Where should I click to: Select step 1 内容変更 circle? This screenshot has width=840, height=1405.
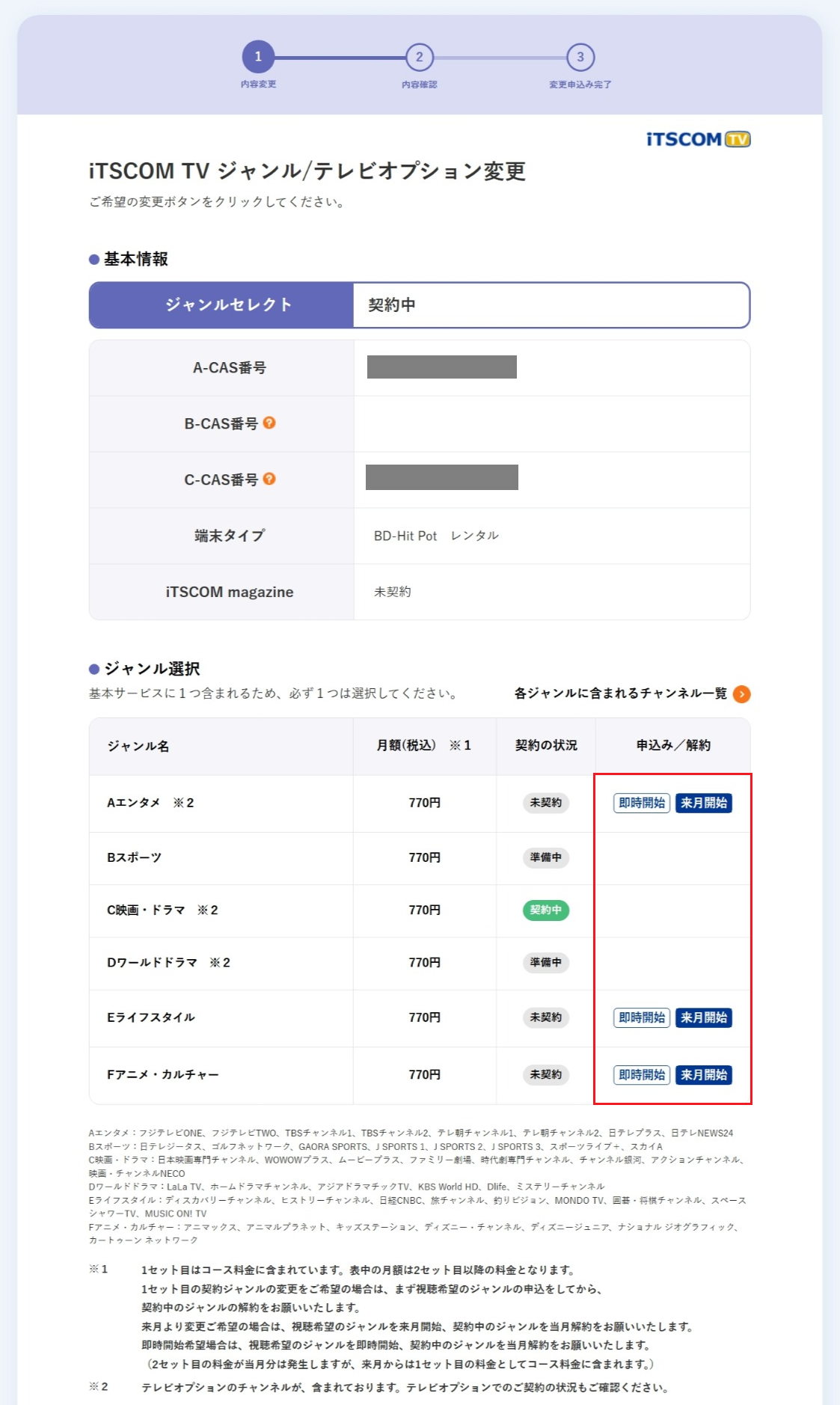click(258, 57)
